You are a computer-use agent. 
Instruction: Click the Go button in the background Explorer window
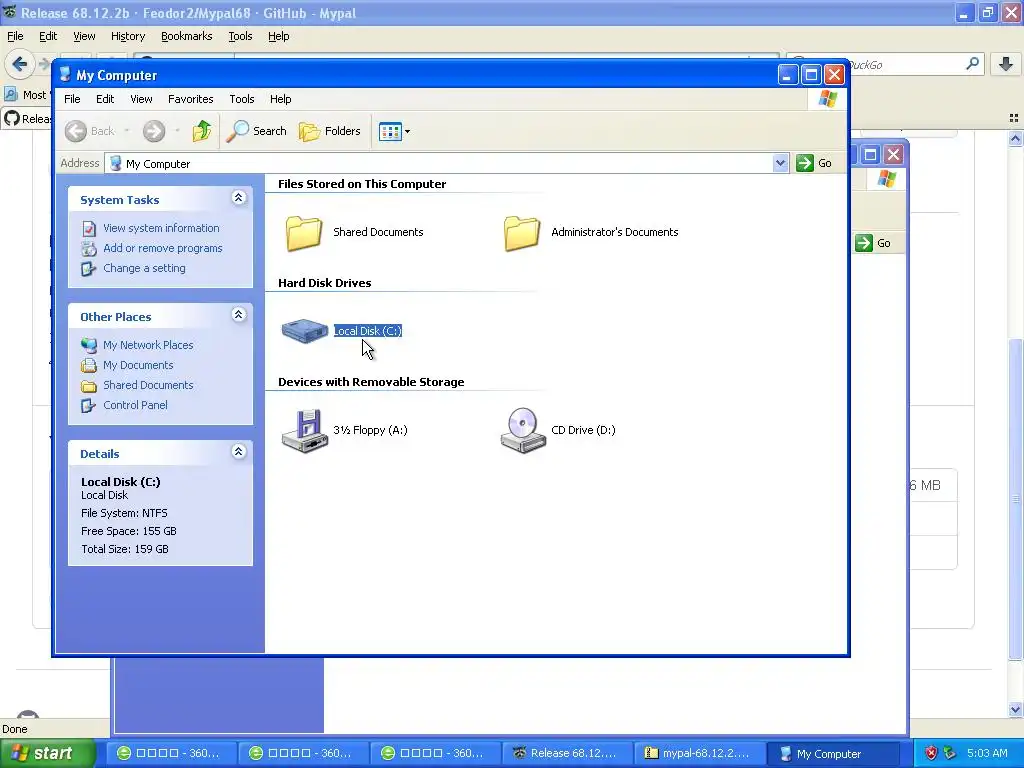click(874, 243)
